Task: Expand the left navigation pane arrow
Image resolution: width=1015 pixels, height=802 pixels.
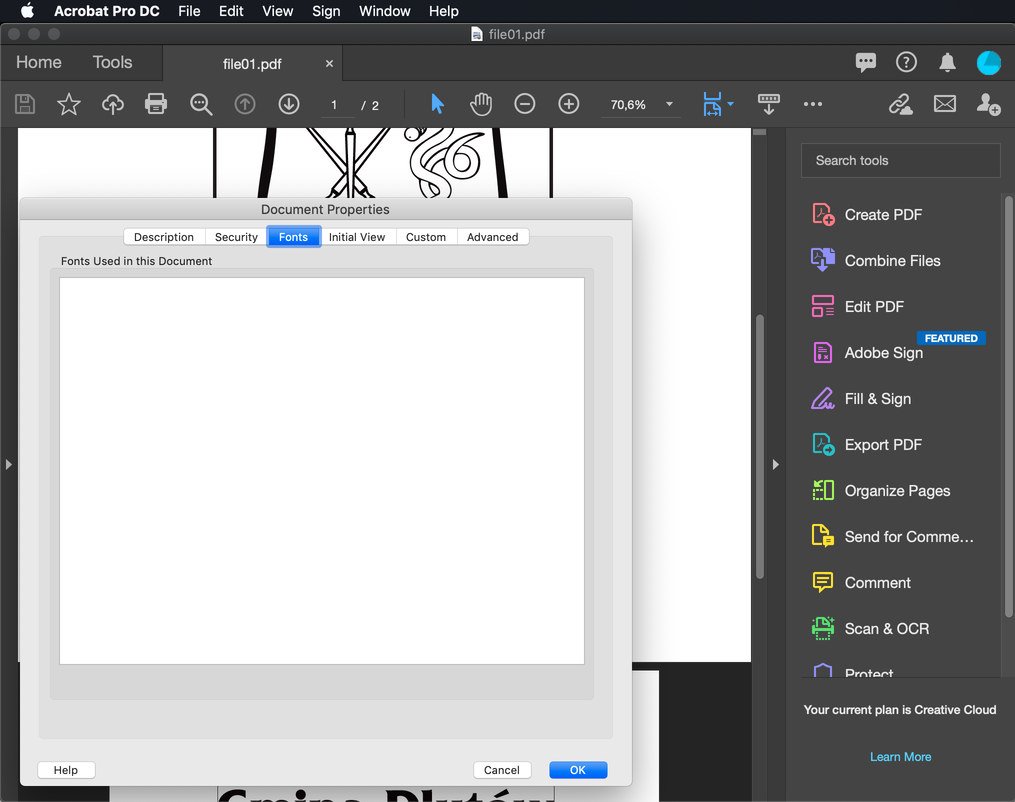Action: 8,465
